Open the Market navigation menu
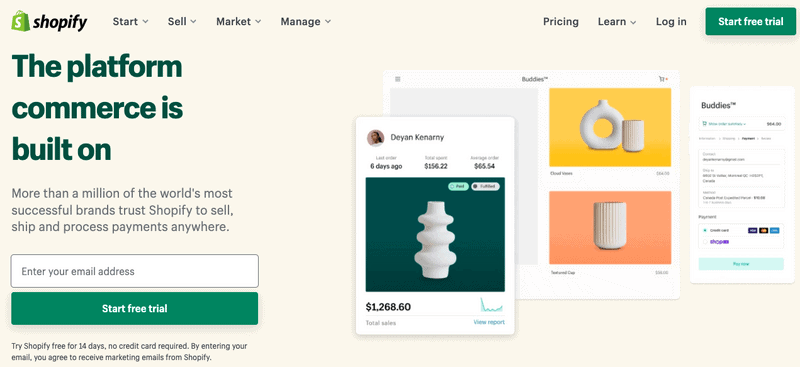This screenshot has height=367, width=800. [x=239, y=21]
